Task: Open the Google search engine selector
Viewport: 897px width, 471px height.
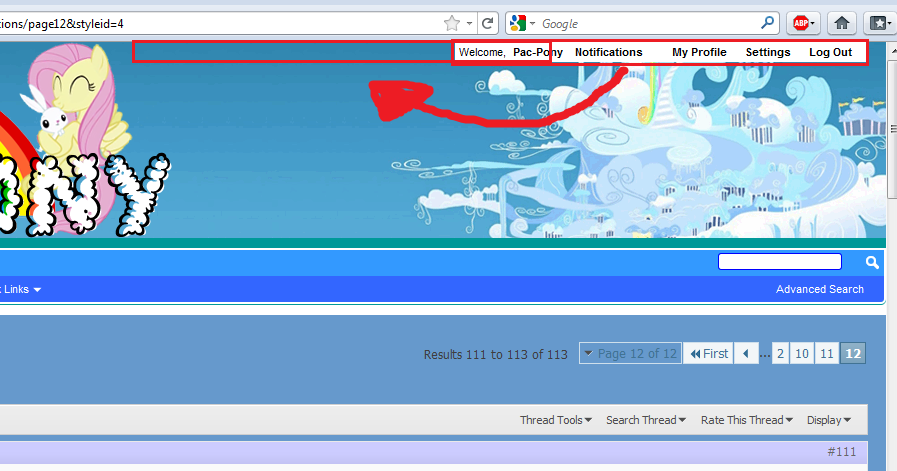Action: click(522, 23)
